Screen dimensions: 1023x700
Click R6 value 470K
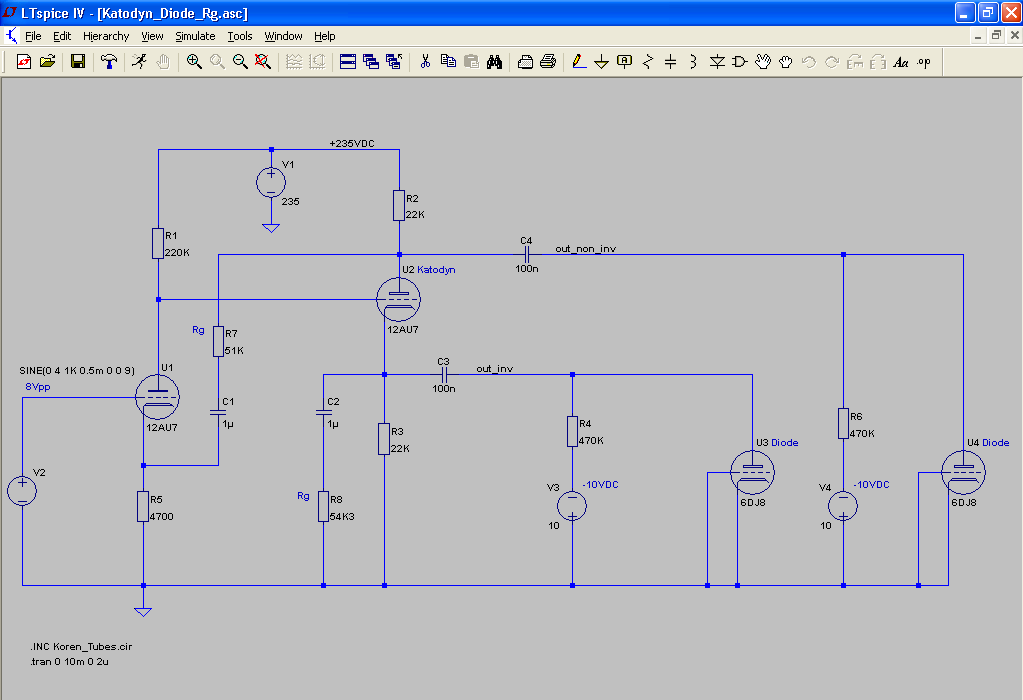click(x=862, y=433)
